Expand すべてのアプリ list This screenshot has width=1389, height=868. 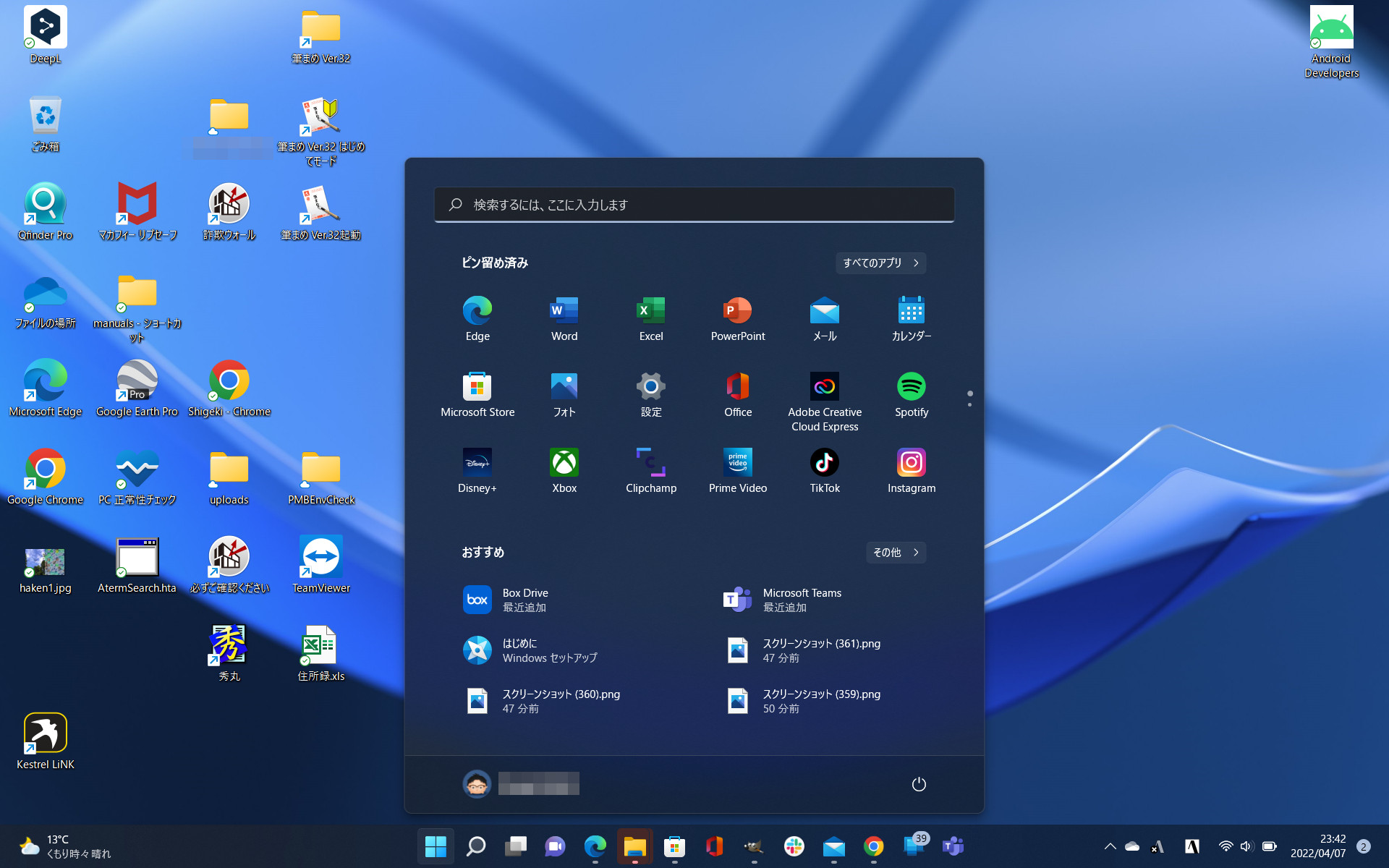[880, 263]
